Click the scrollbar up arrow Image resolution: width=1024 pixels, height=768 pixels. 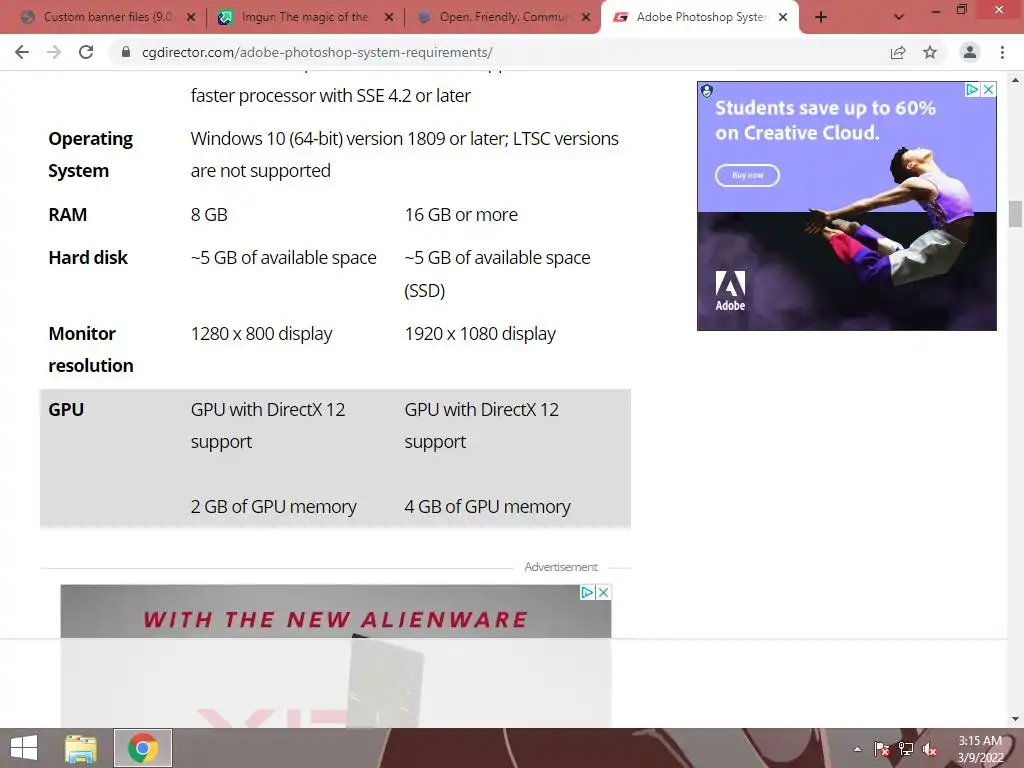pyautogui.click(x=1015, y=80)
